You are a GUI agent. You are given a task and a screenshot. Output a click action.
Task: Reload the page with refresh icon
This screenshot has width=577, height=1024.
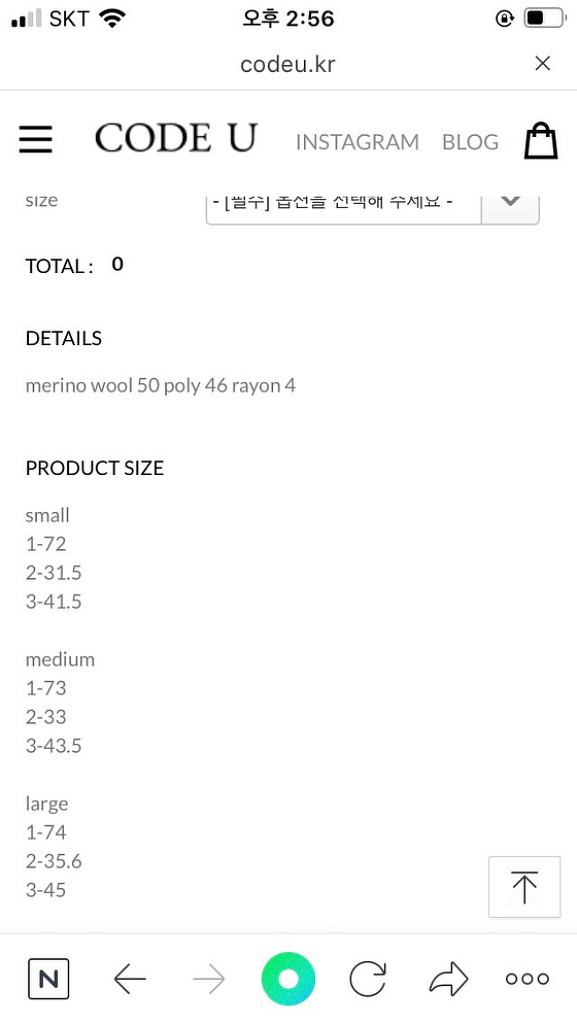pos(368,979)
